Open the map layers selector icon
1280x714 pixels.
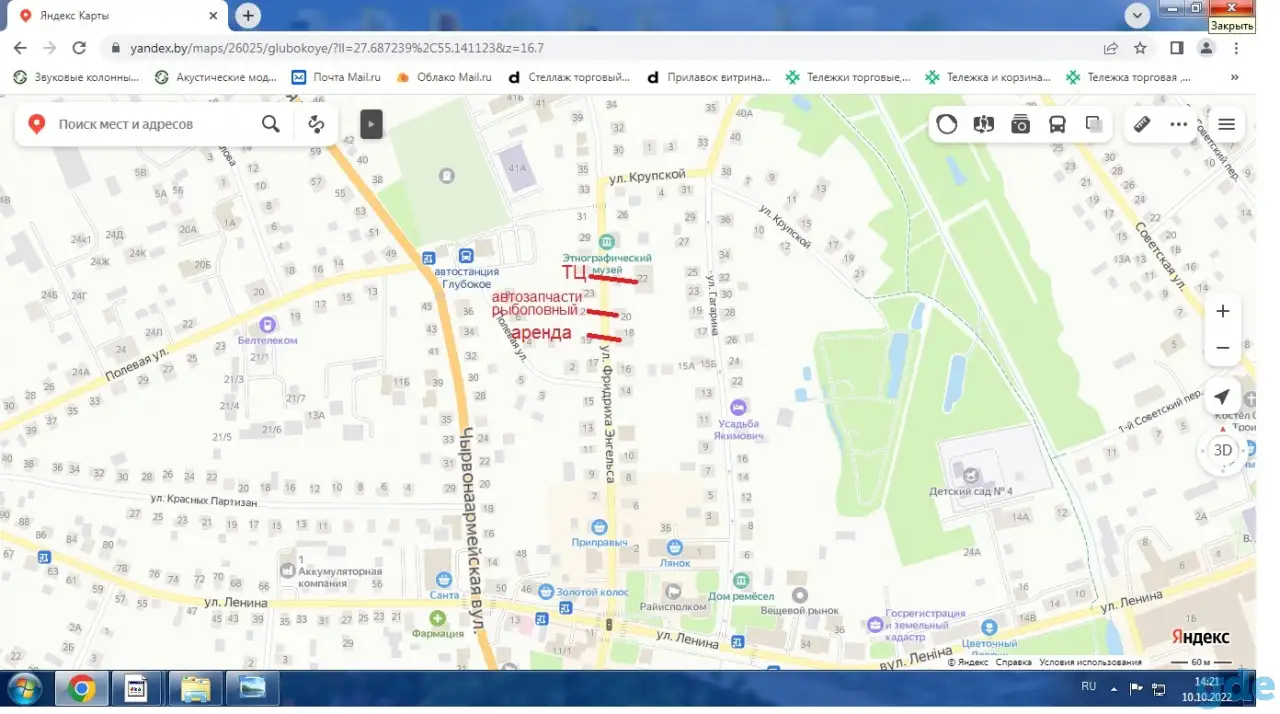coord(1093,124)
